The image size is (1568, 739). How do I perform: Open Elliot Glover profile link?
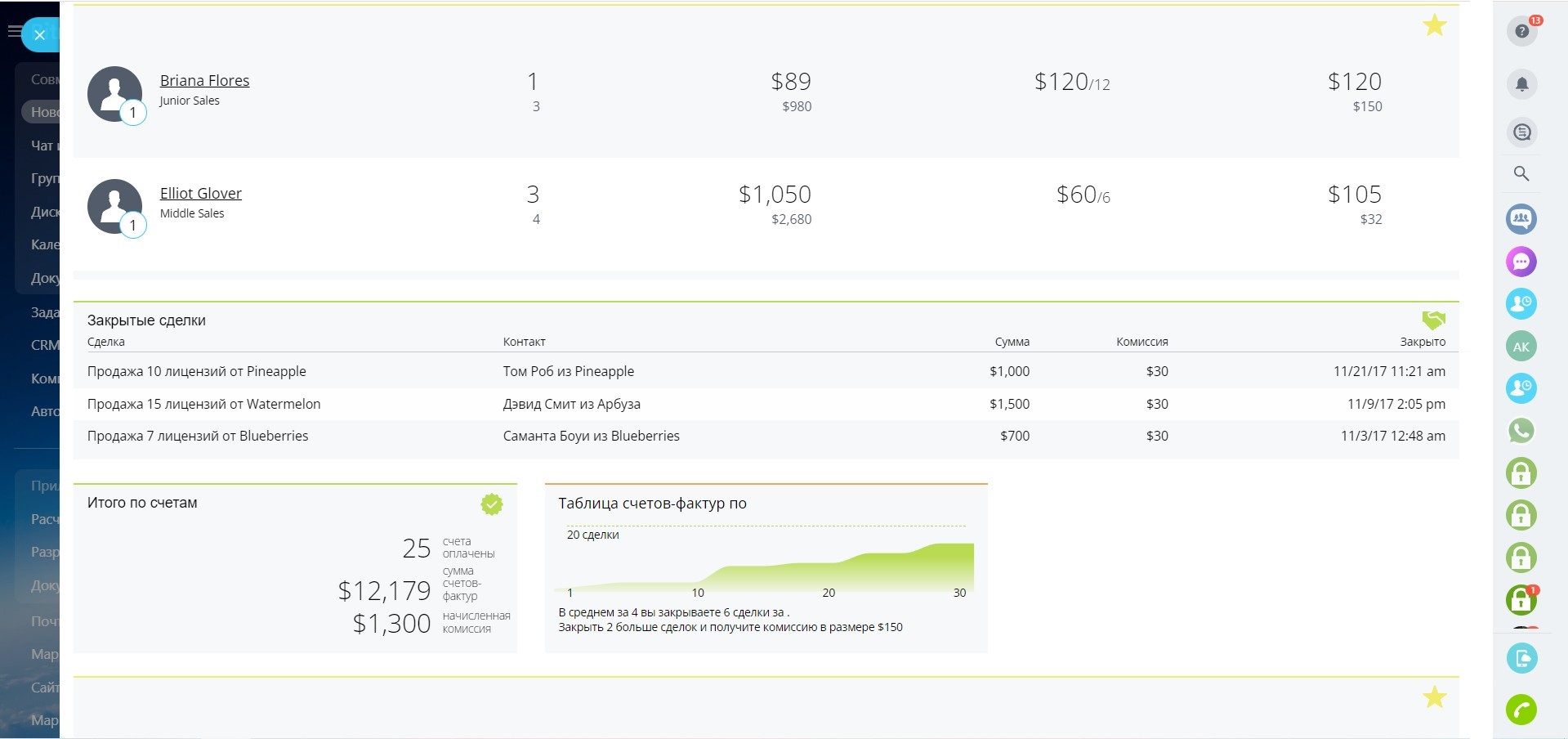tap(200, 194)
